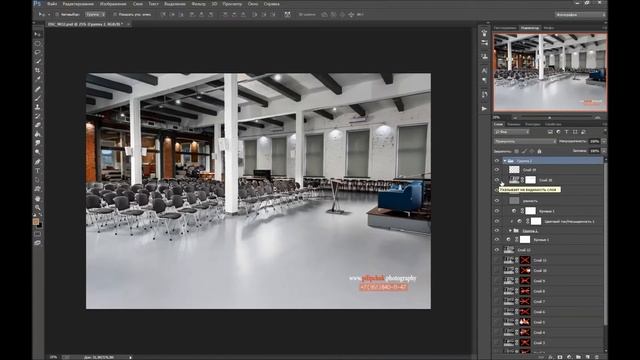640x360 pixels.
Task: Click the layer opacity value field
Action: (594, 141)
